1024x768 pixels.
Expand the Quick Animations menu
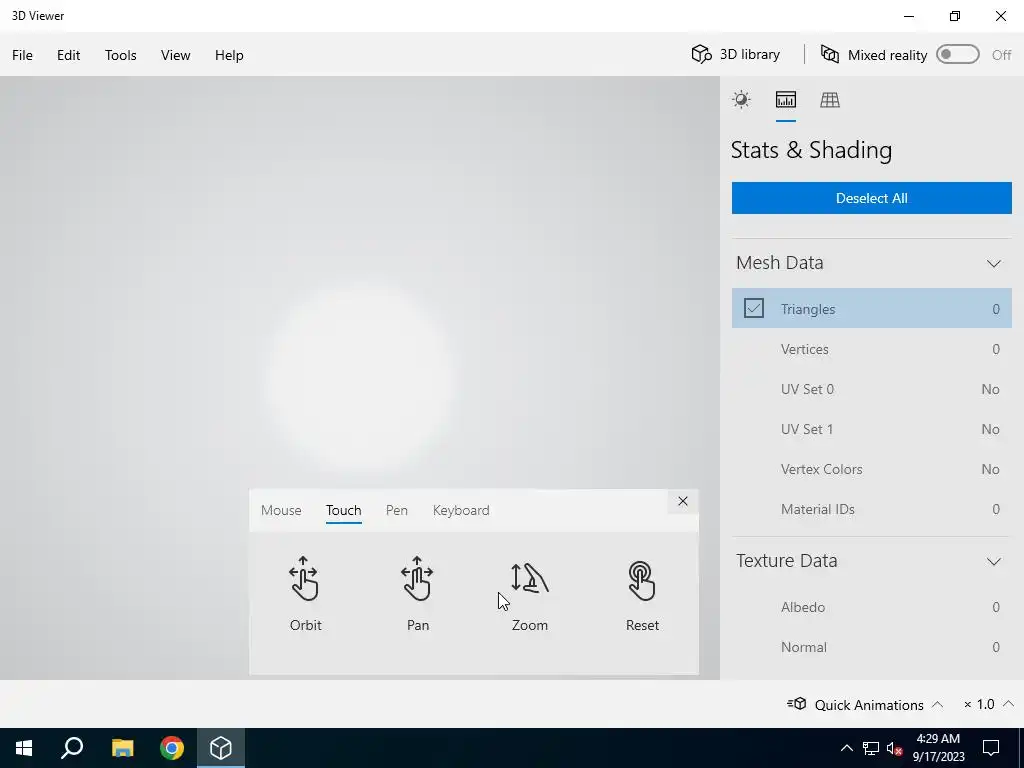click(x=937, y=704)
